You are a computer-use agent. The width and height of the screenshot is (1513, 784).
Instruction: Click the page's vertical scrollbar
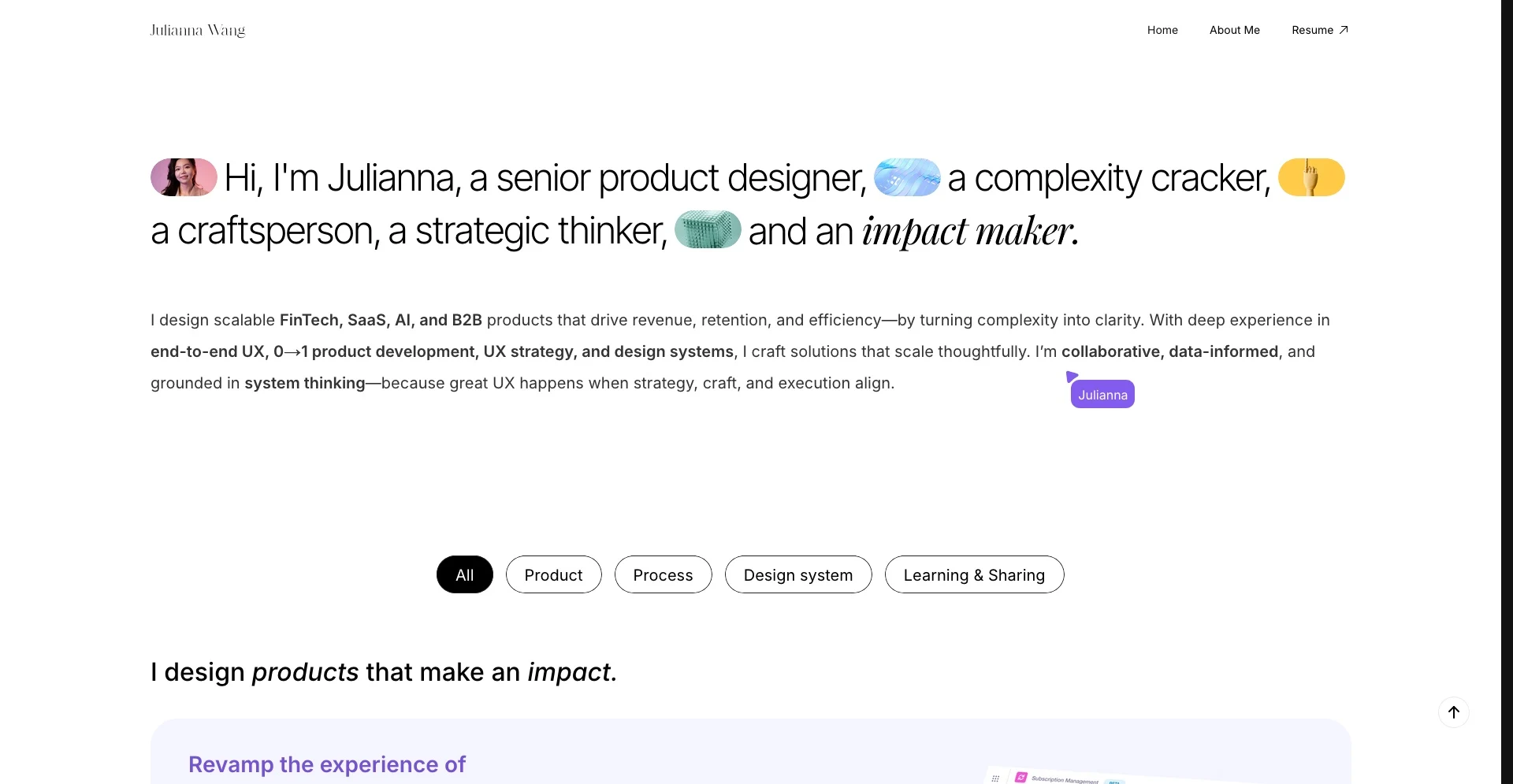pos(1507,315)
